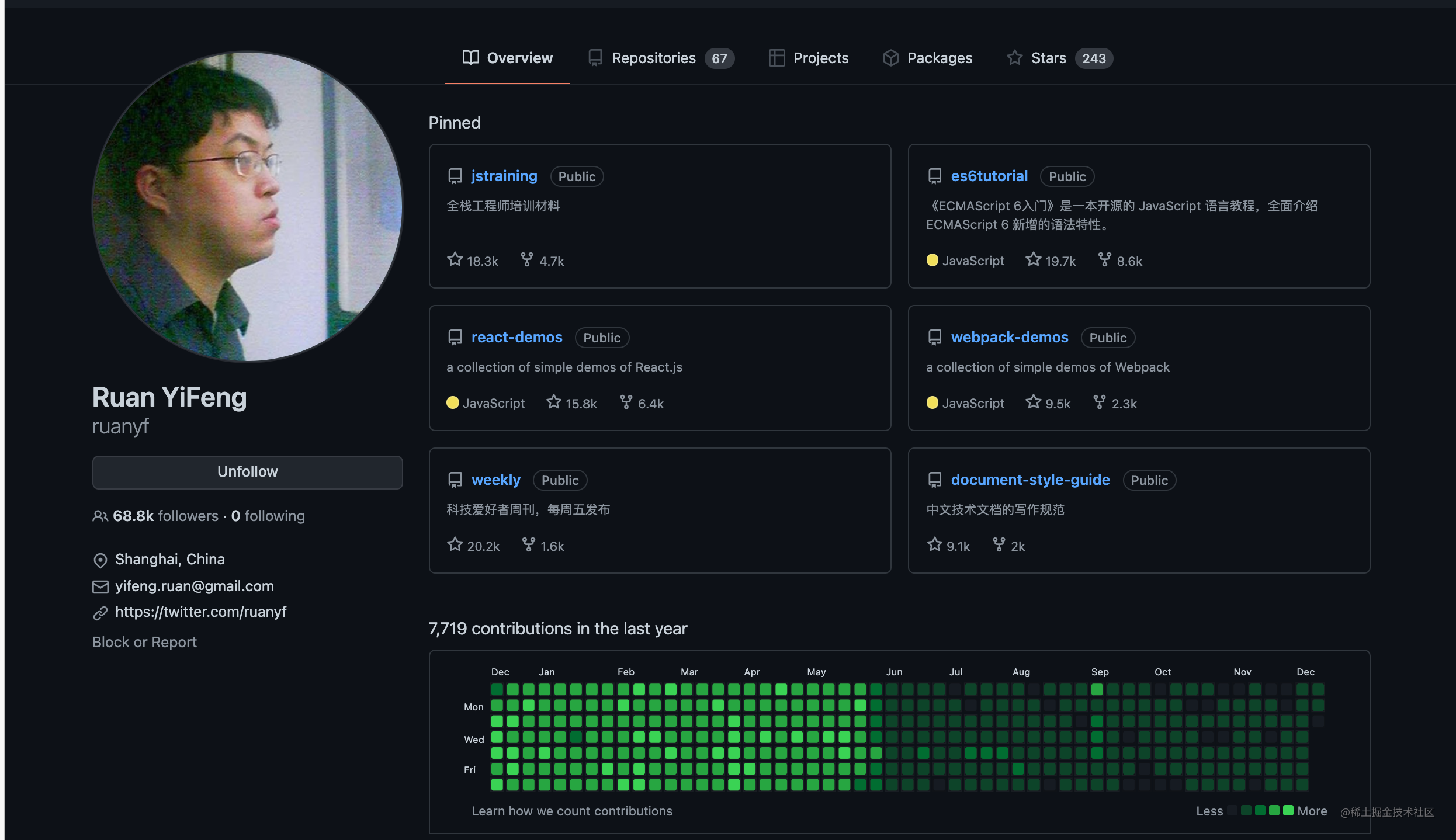The height and width of the screenshot is (840, 1456).
Task: Open Learn how we count contributions
Action: 572,811
